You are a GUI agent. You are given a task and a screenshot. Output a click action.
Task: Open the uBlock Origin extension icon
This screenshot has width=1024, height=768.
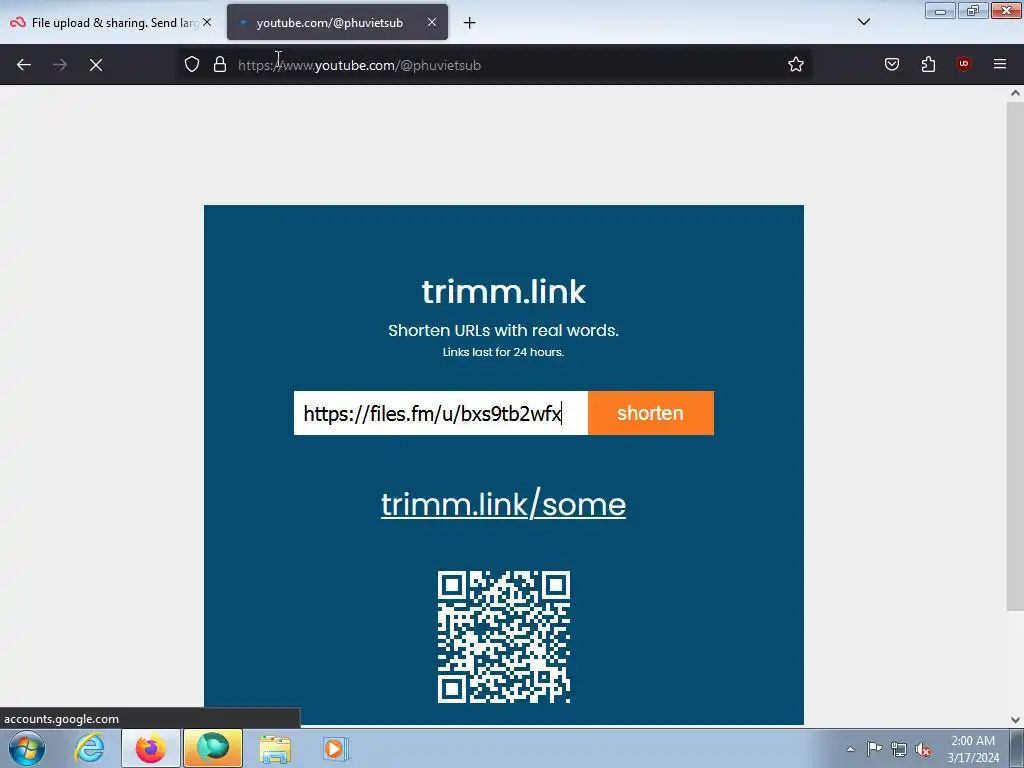pos(963,64)
